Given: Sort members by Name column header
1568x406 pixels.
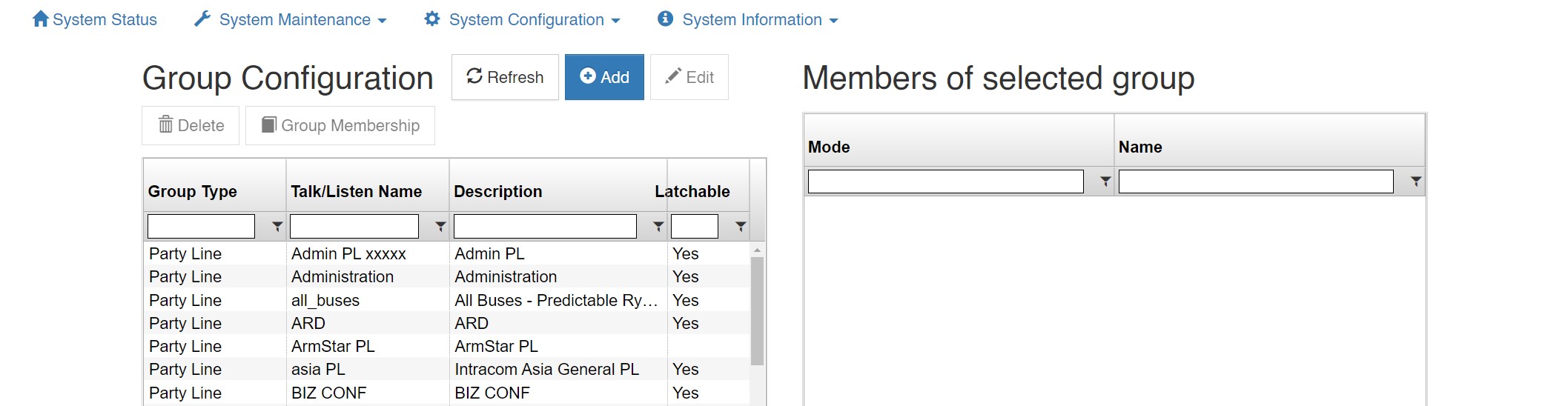Looking at the screenshot, I should click(1140, 147).
